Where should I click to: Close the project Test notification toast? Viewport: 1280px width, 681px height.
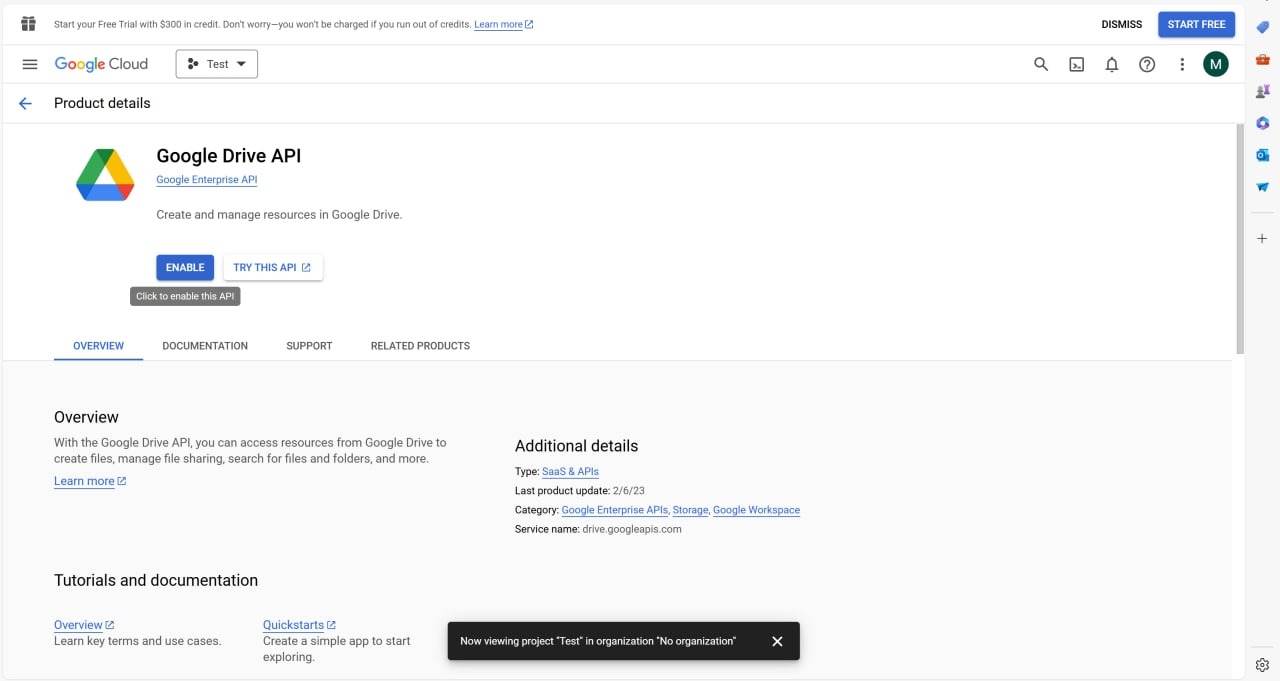[x=777, y=641]
